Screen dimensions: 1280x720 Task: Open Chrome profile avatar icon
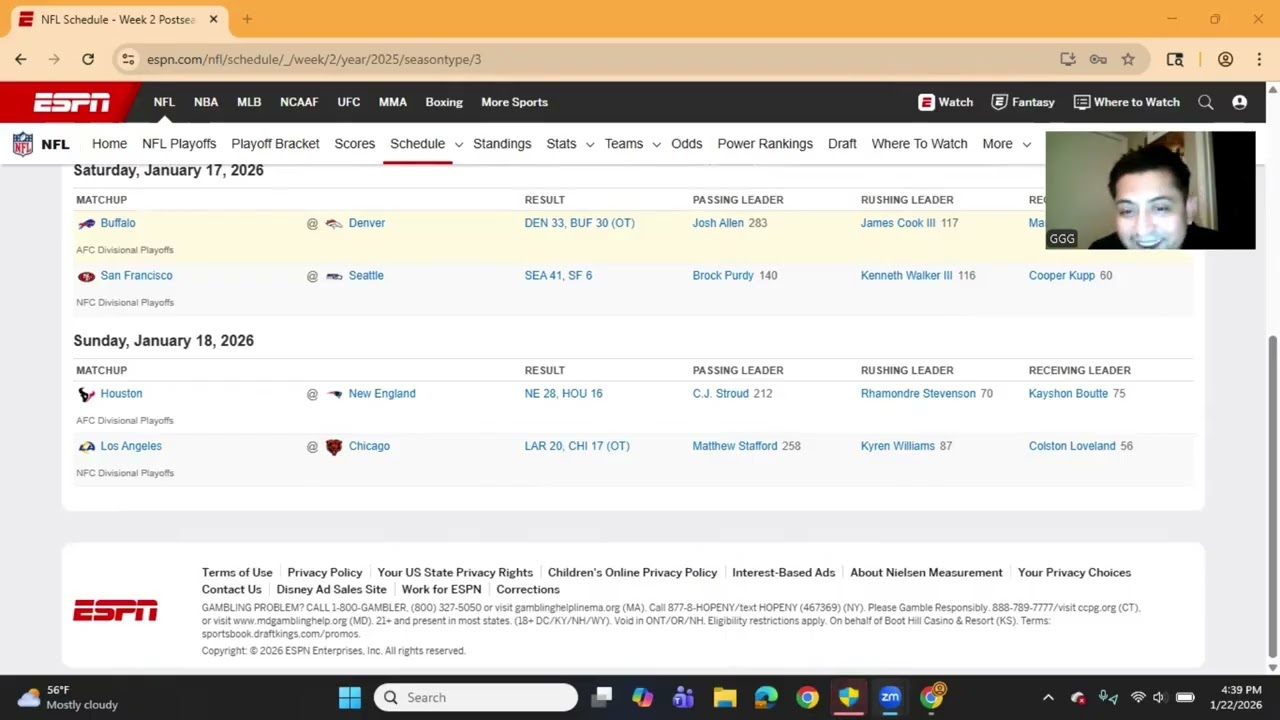pyautogui.click(x=1225, y=59)
